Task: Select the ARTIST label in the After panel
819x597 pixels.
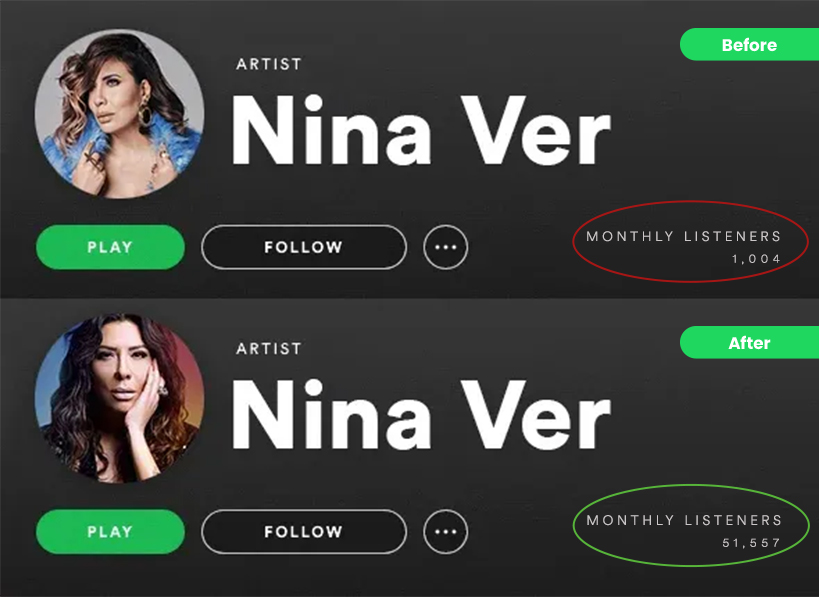Action: 269,348
